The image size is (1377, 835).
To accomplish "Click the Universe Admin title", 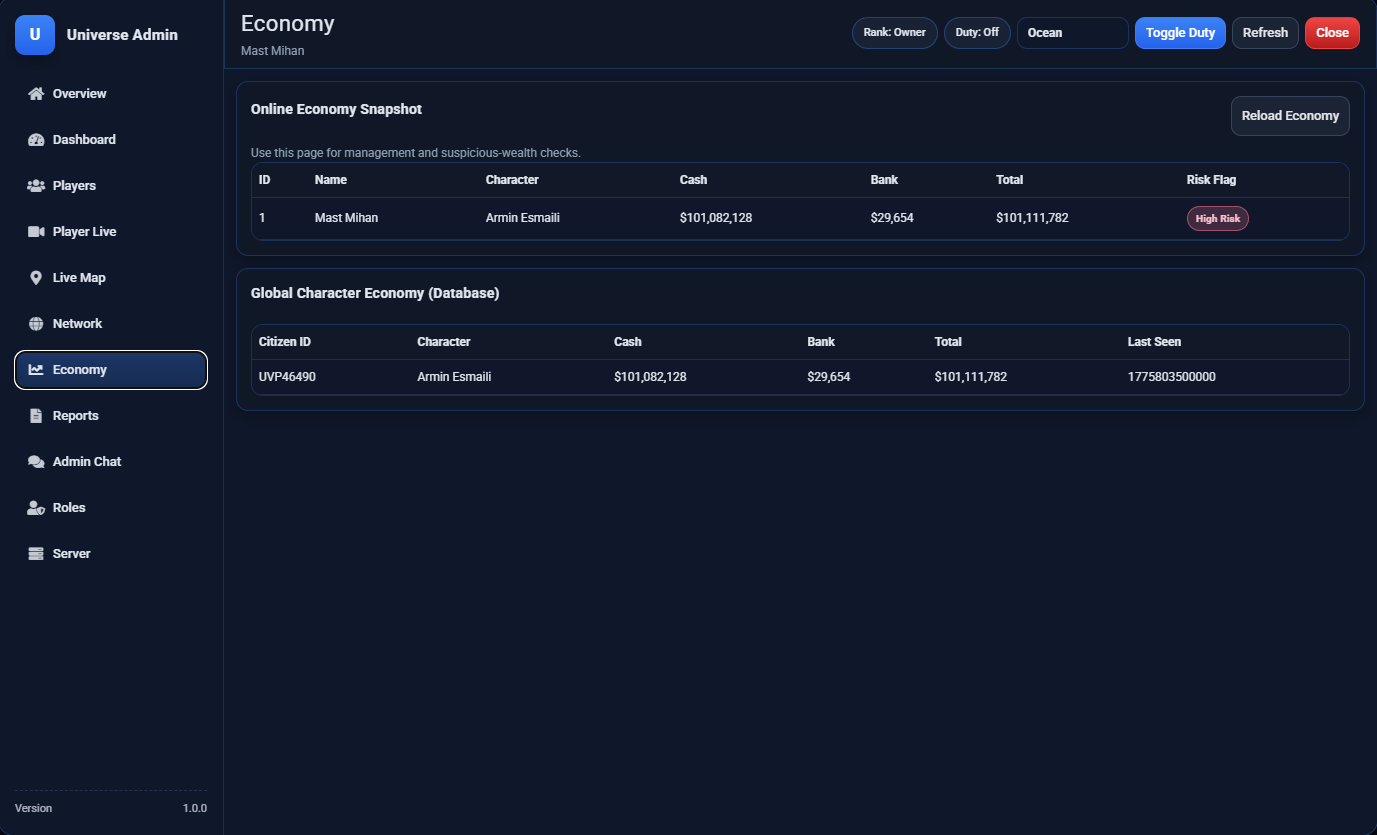I will pos(122,35).
